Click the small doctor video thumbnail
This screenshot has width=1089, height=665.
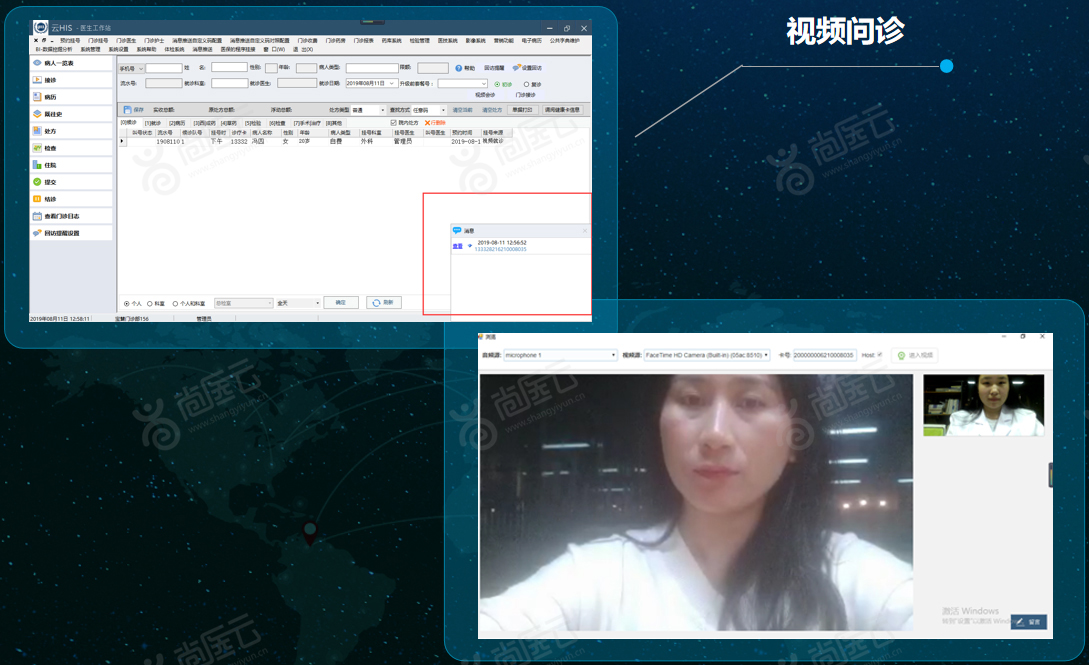[x=983, y=405]
